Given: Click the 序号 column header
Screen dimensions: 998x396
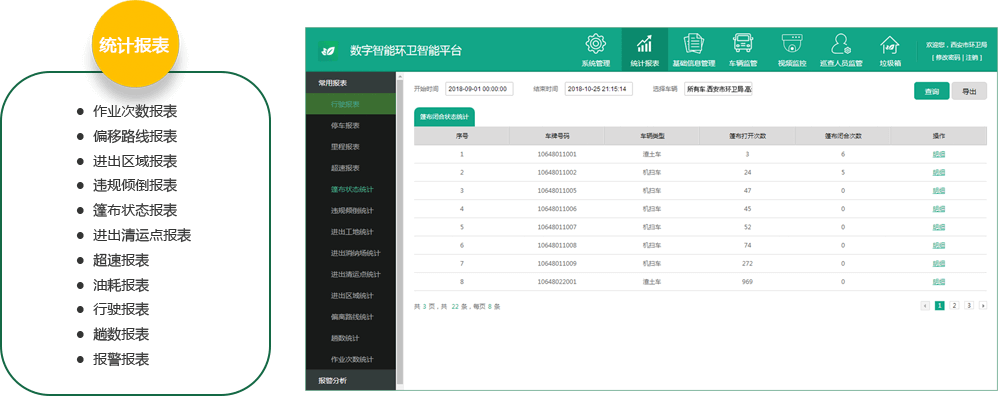Looking at the screenshot, I should 462,136.
